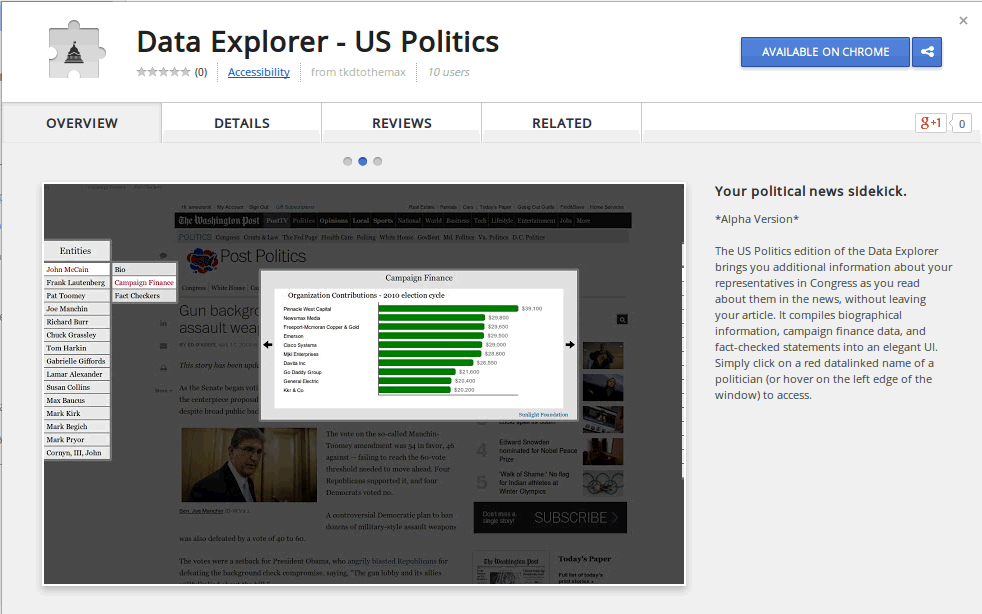Select "Tom Harkin" in the preview Entities list
The image size is (982, 614).
click(x=77, y=348)
